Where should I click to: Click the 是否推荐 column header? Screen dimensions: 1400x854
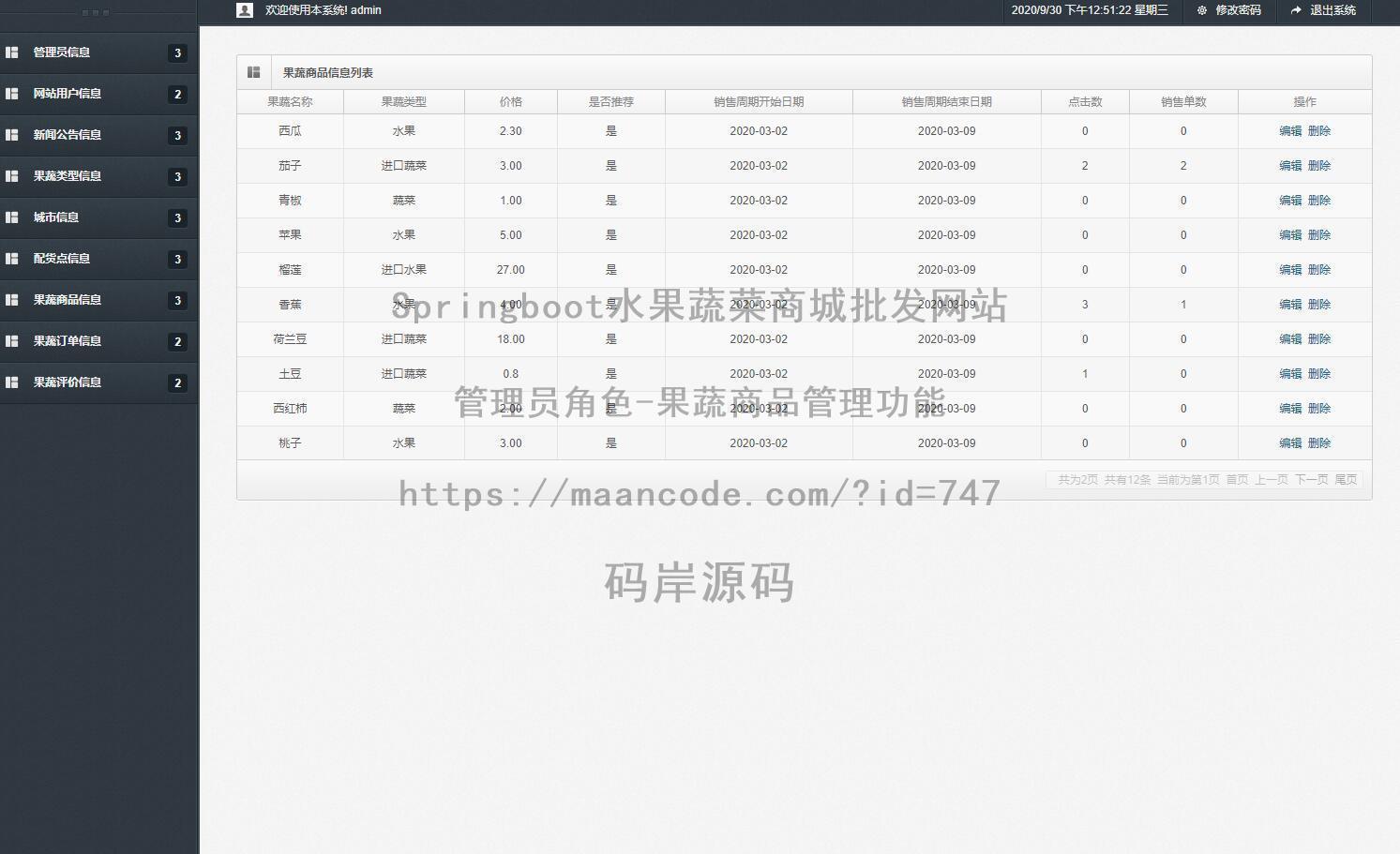coord(611,102)
